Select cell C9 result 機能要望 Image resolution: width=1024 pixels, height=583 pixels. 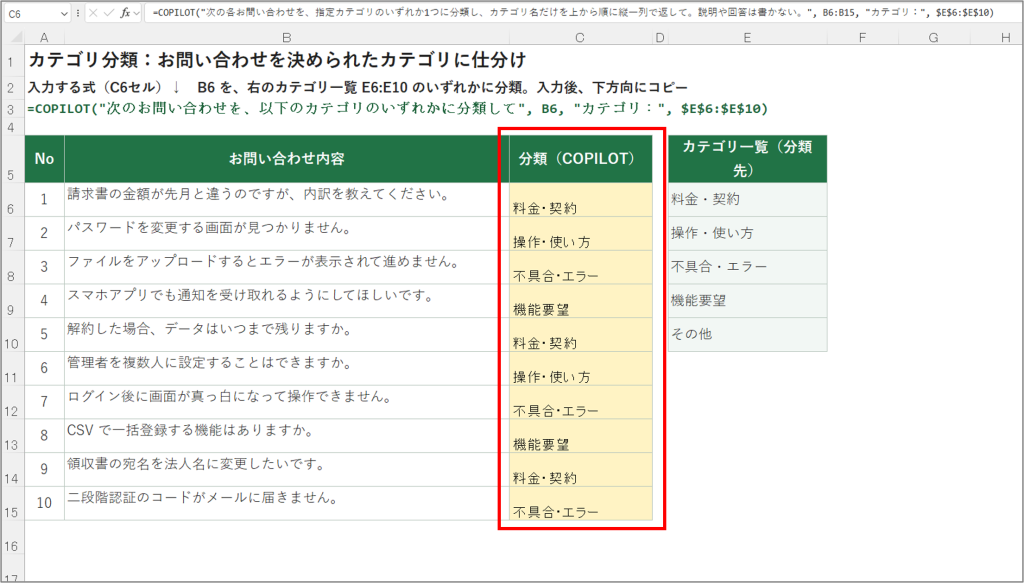pos(580,300)
